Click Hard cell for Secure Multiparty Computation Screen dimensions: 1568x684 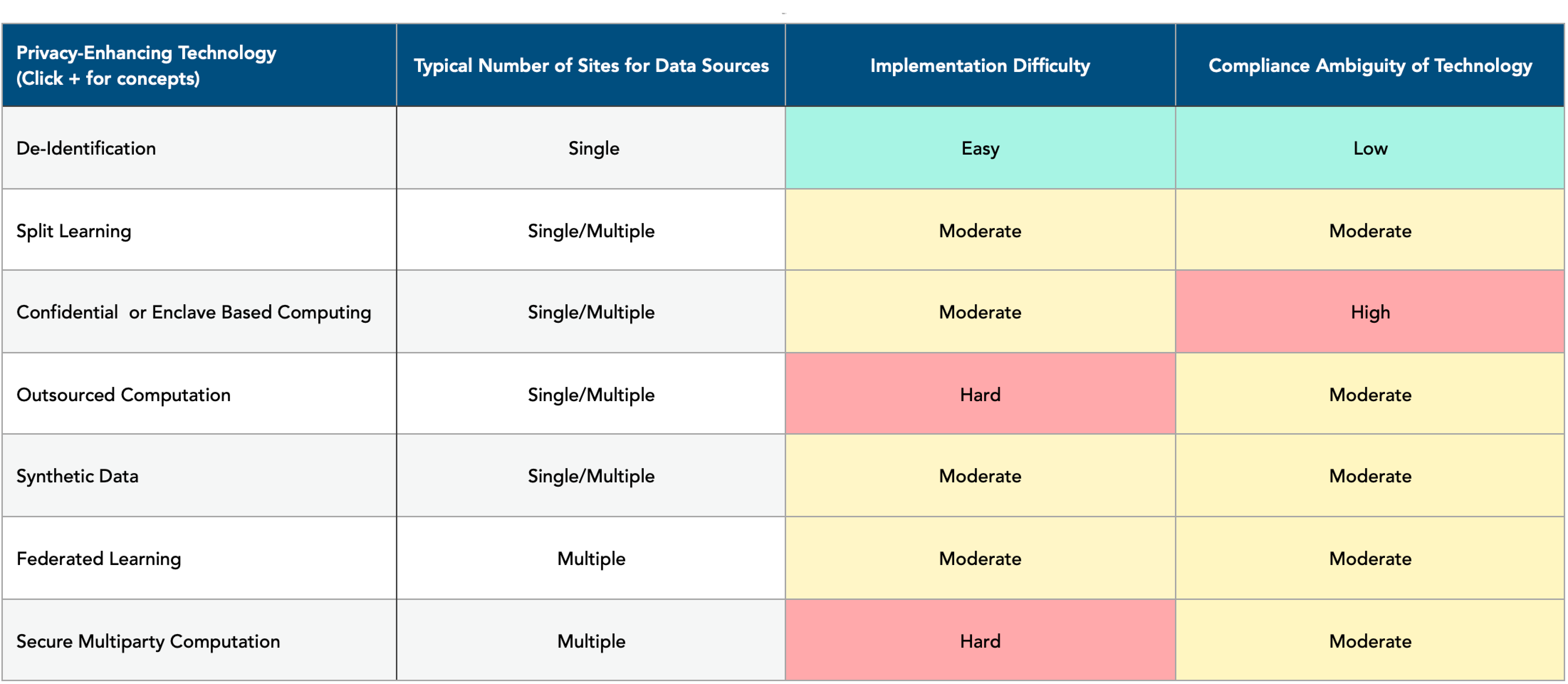click(980, 641)
